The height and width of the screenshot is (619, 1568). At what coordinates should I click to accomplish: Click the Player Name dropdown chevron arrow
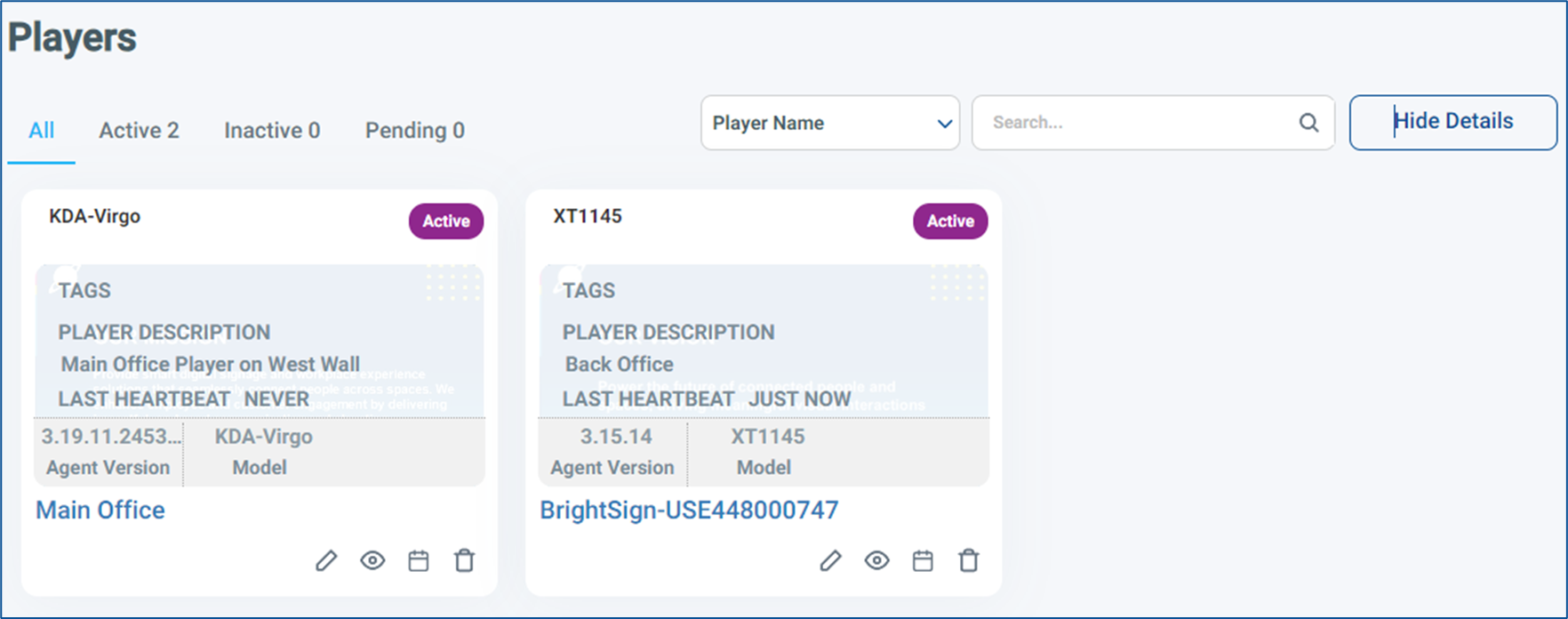coord(944,124)
